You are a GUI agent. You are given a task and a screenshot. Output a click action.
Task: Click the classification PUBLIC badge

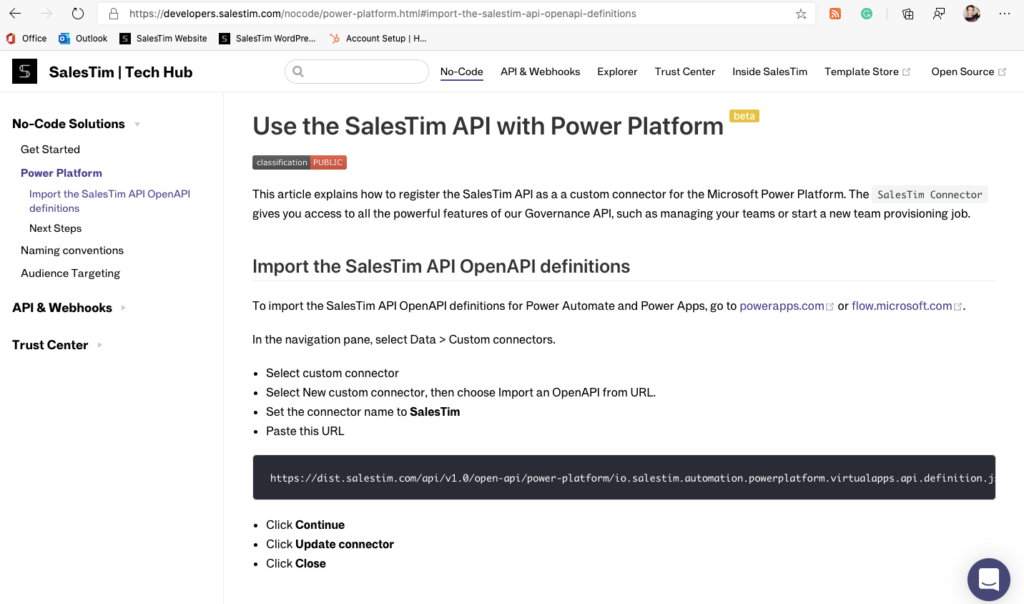tap(299, 163)
